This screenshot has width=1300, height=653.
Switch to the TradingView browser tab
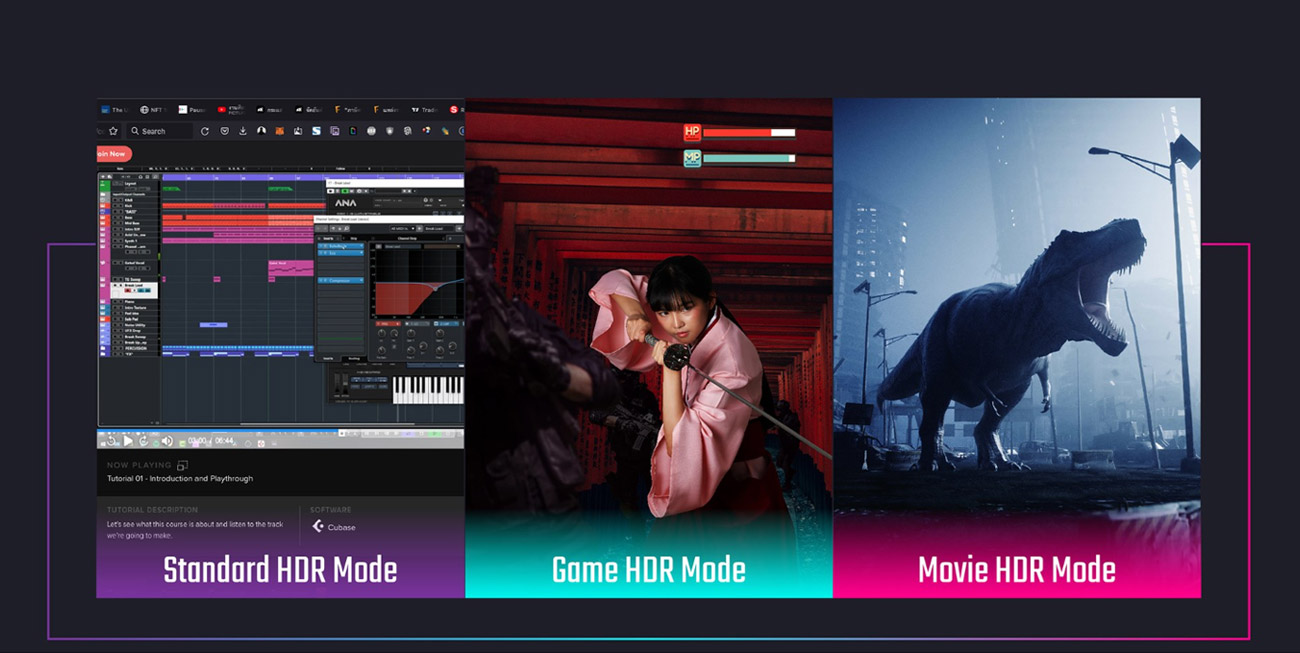tap(424, 110)
